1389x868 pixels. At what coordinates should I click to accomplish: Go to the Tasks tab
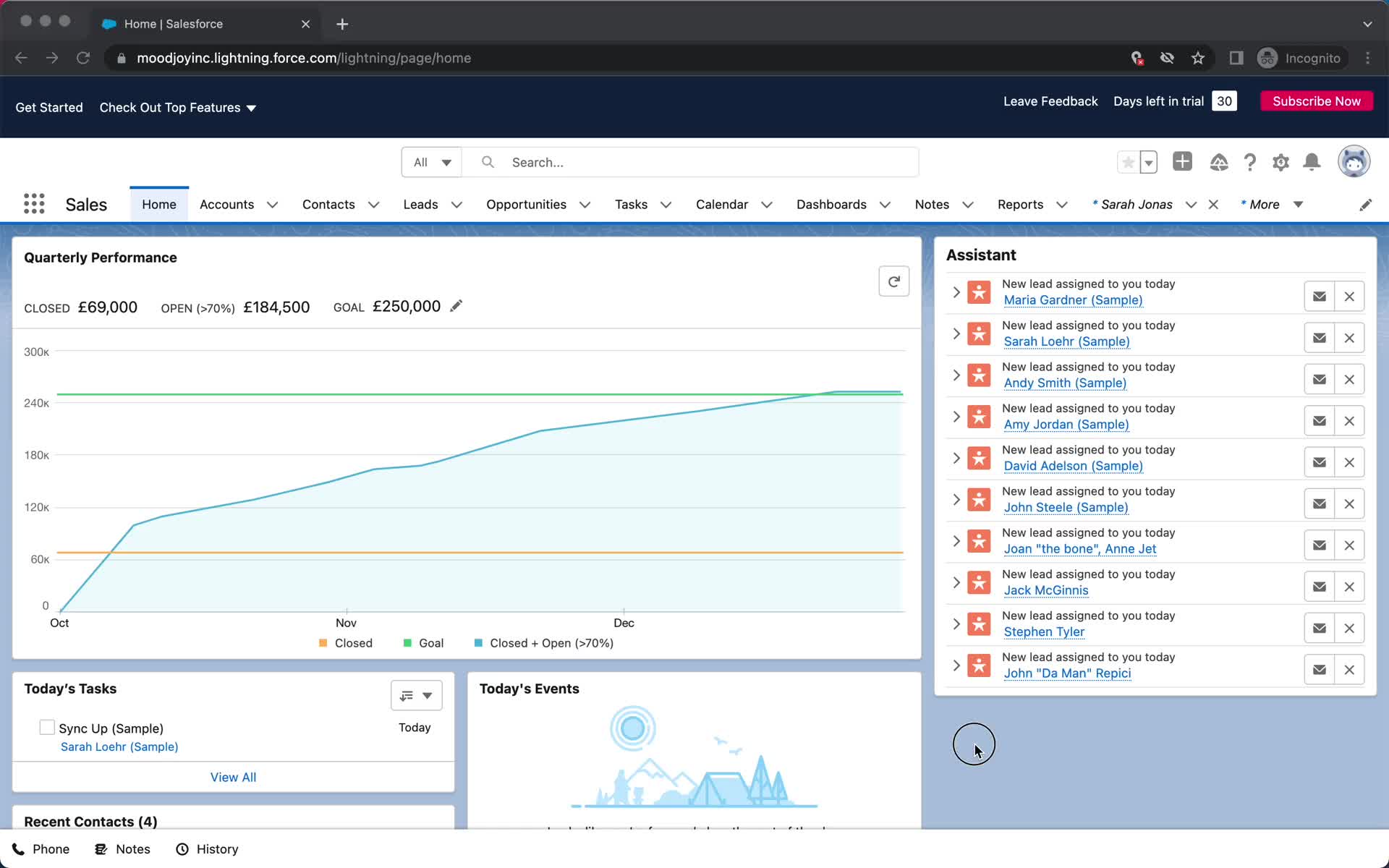point(631,205)
